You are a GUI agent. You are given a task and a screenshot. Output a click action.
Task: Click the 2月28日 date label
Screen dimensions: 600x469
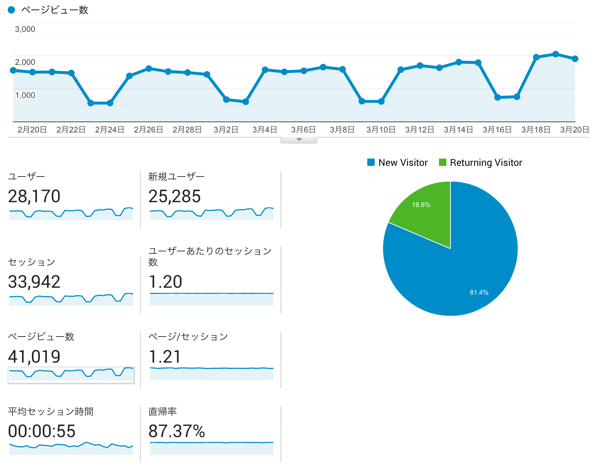(x=187, y=130)
